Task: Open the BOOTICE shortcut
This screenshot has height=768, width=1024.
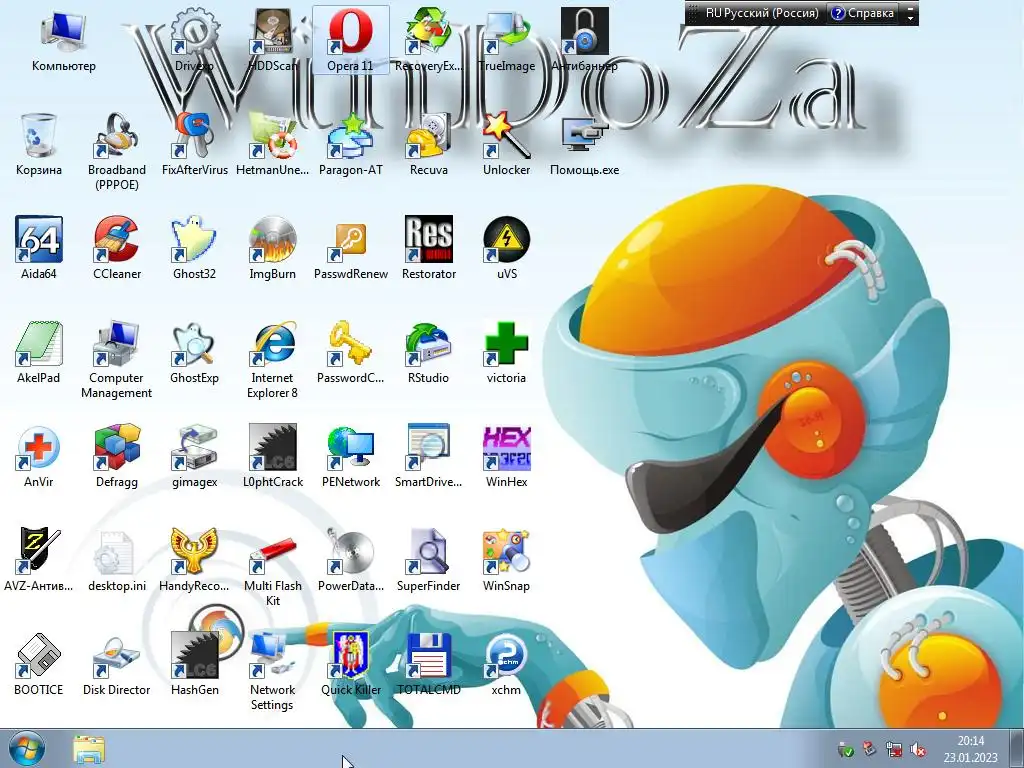Action: coord(39,664)
